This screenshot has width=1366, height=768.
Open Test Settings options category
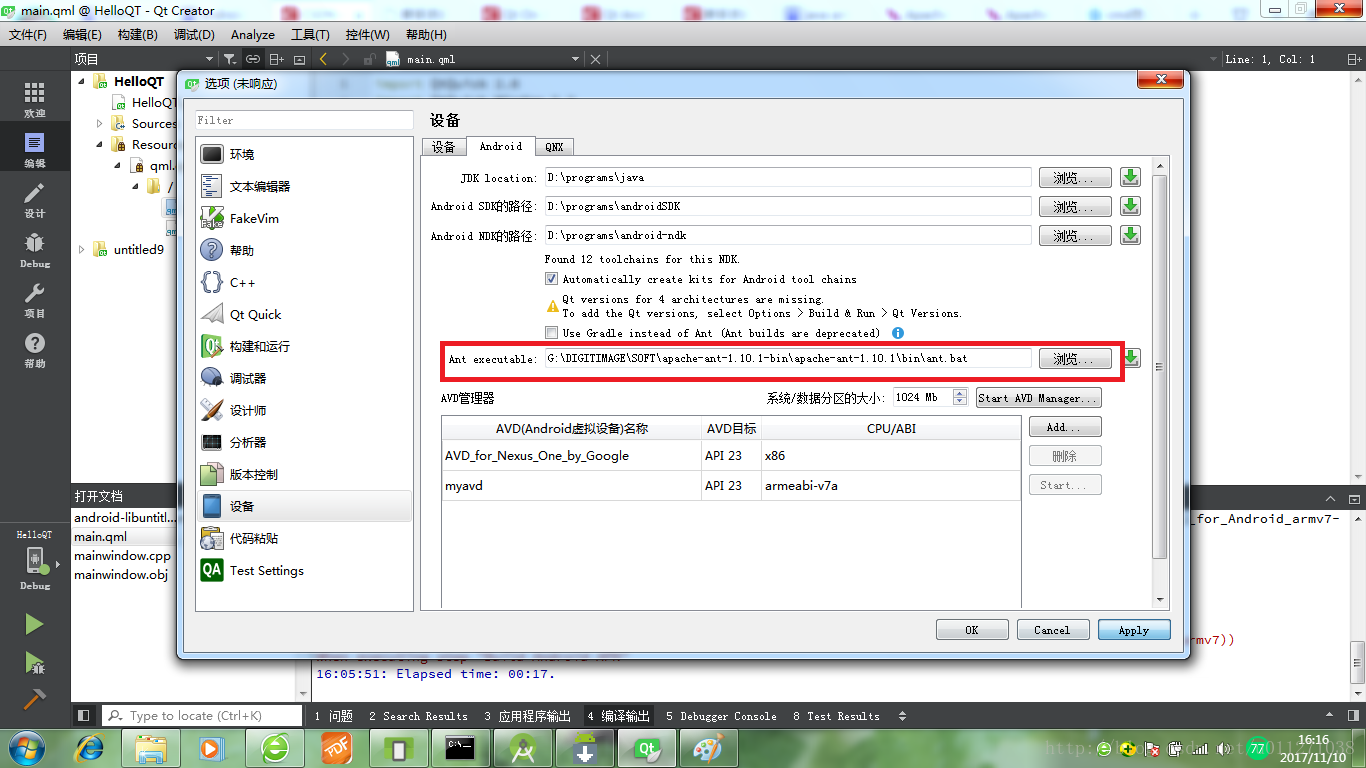coord(304,570)
